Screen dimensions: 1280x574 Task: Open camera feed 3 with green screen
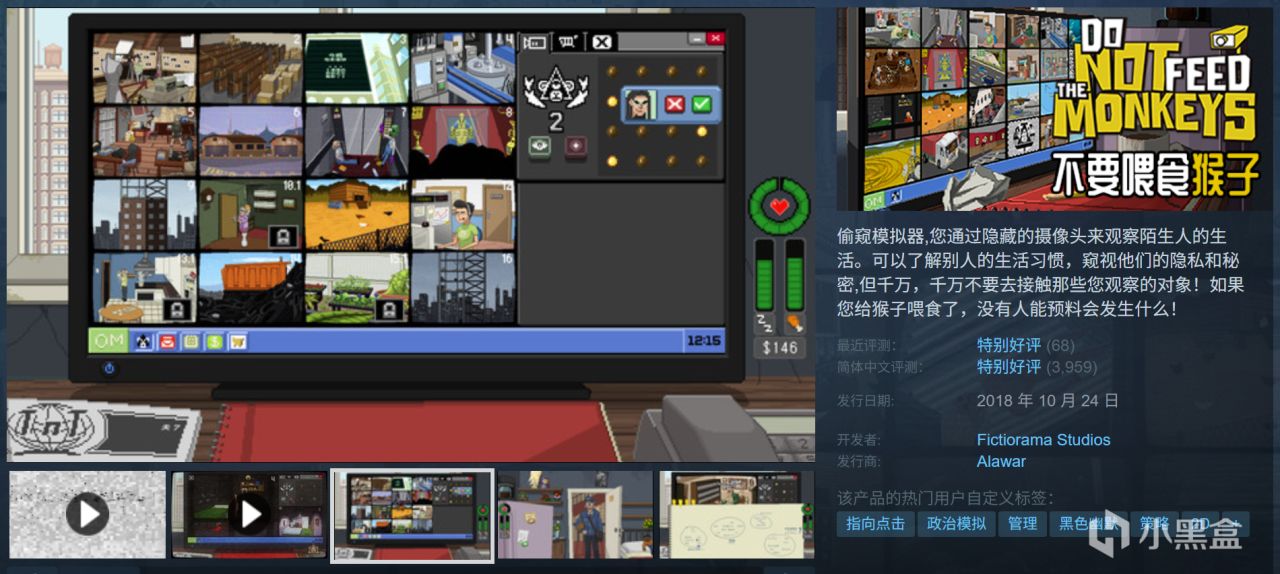coord(356,68)
